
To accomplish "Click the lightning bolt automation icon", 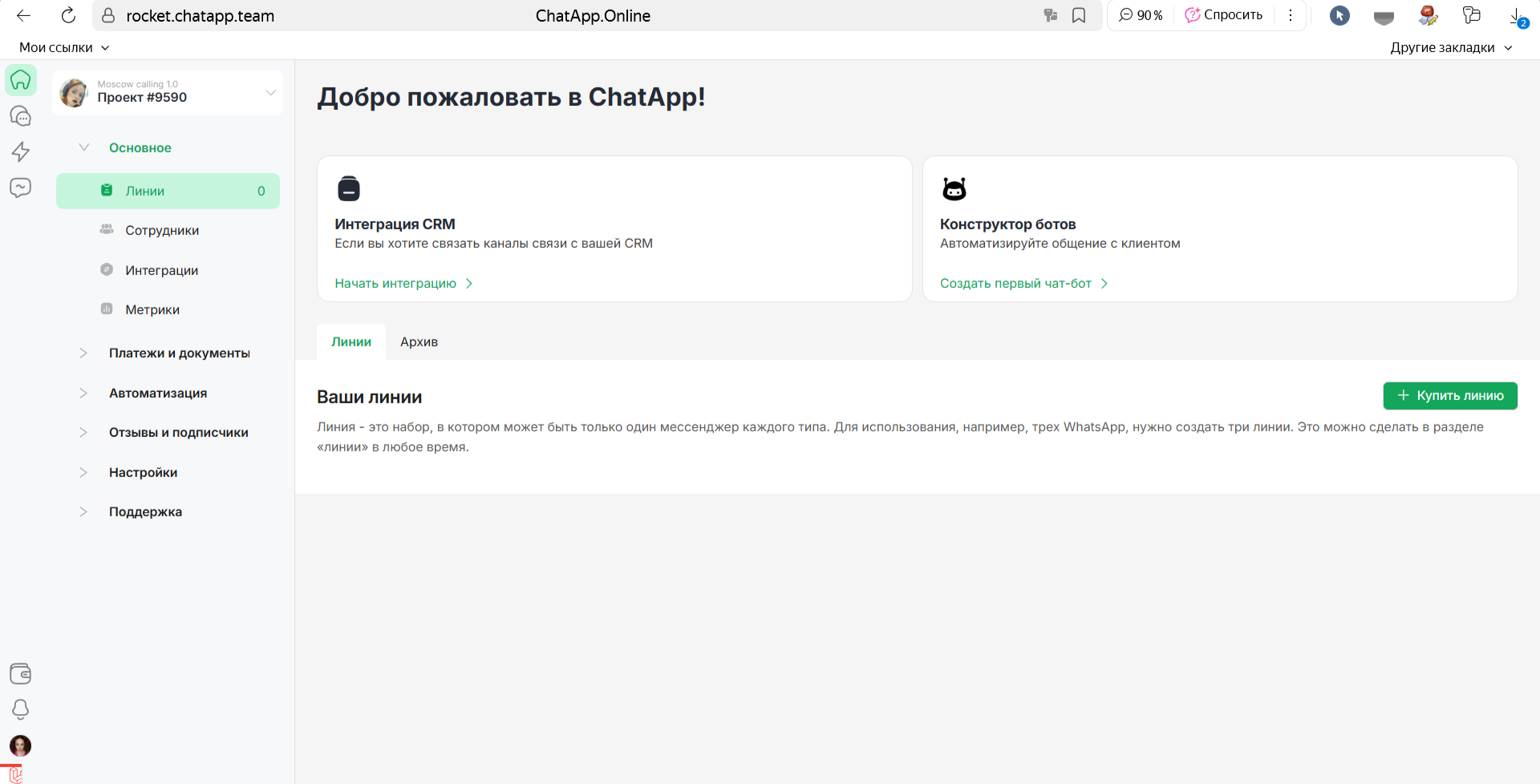I will [21, 152].
